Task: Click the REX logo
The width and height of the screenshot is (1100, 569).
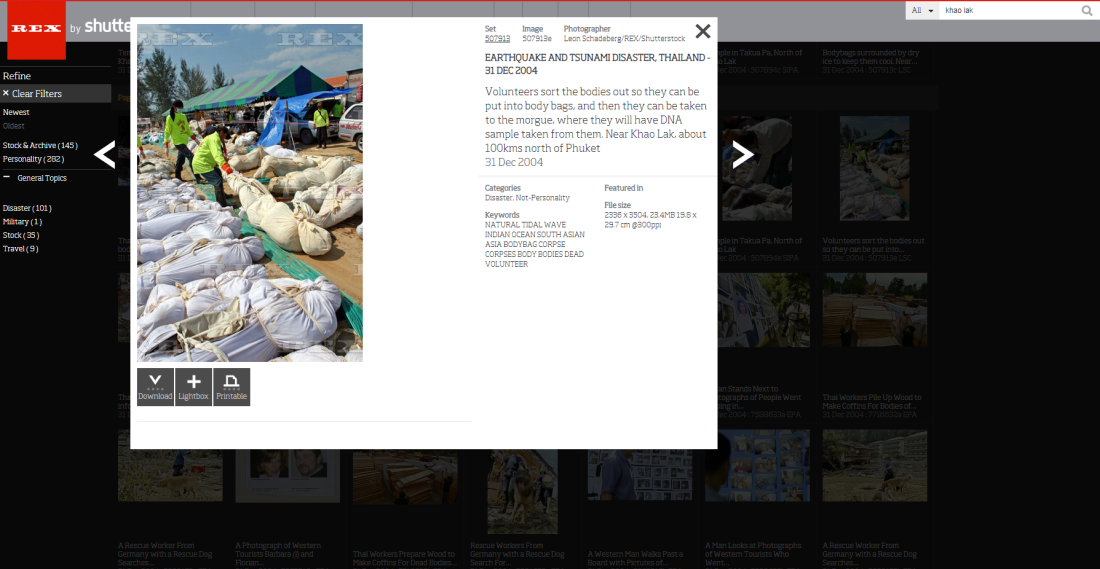Action: (x=36, y=29)
